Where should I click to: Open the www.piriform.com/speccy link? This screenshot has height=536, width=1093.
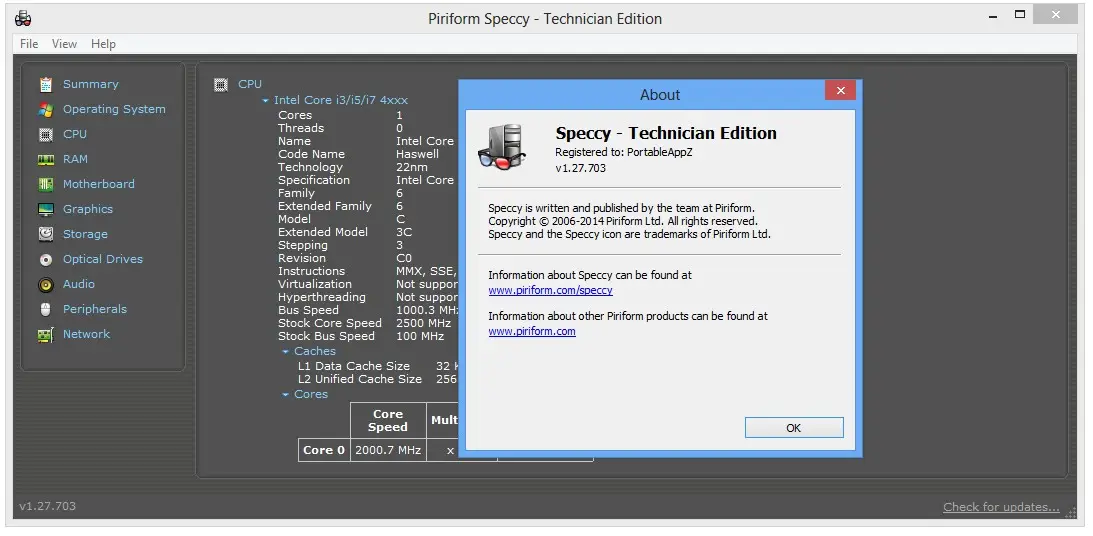[551, 291]
